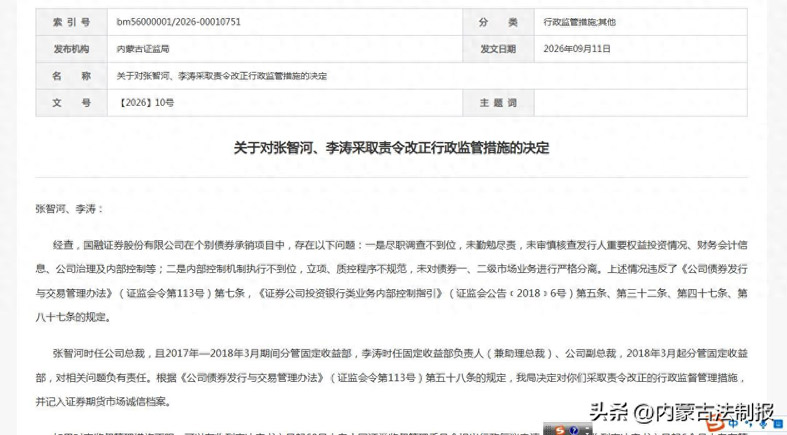The image size is (787, 435).
Task: Click the salutation 张智河、李涛：
Action: [x=69, y=209]
